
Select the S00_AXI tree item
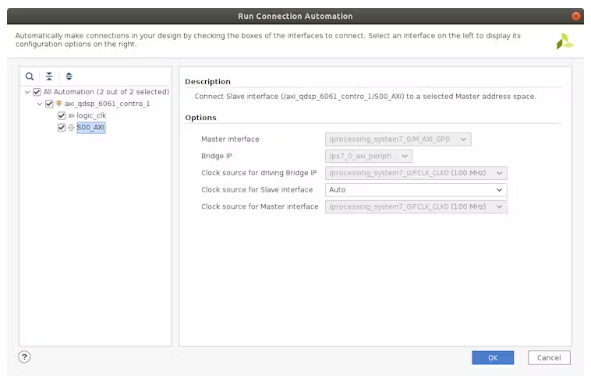click(x=91, y=127)
